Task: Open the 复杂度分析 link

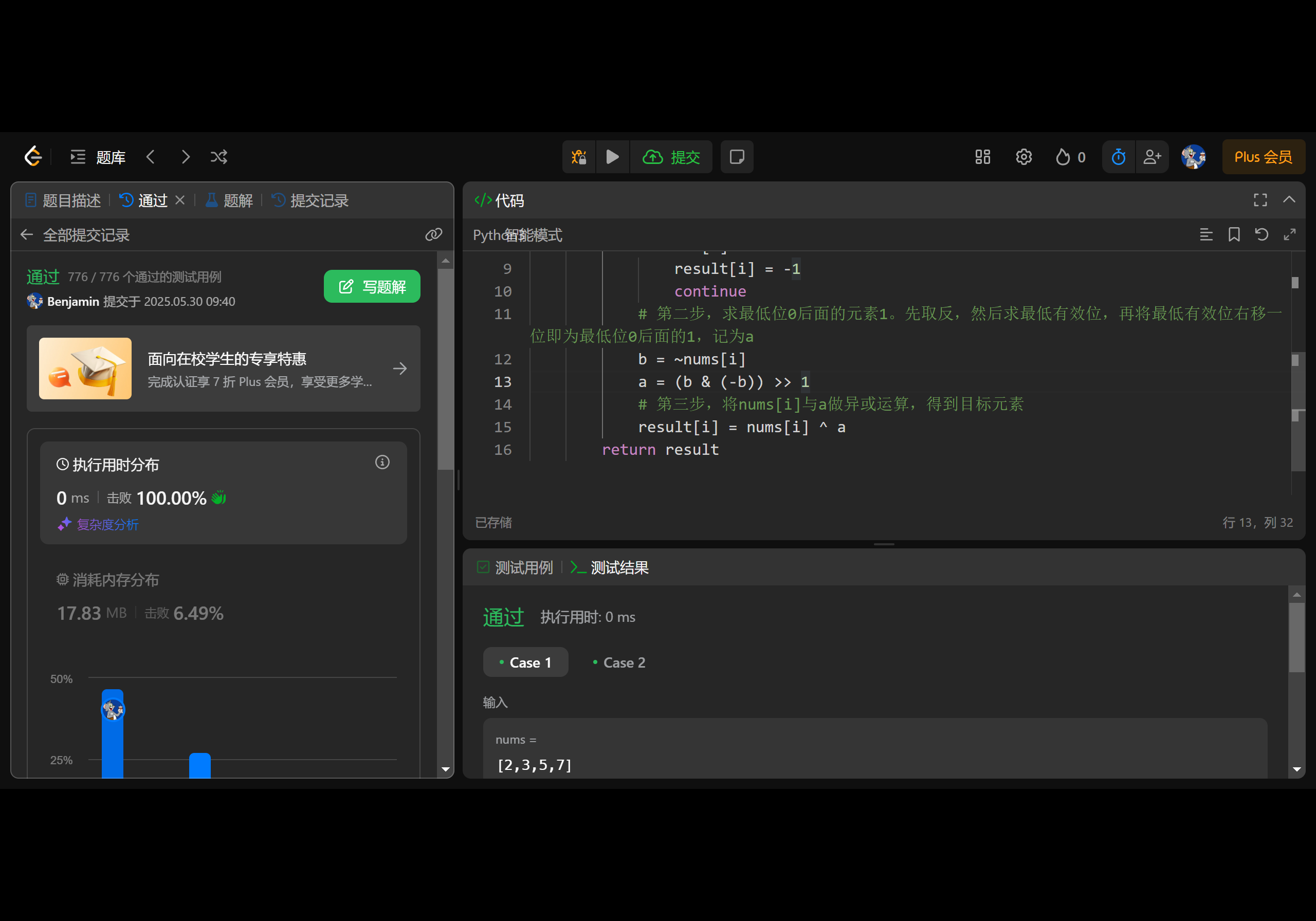Action: click(107, 524)
